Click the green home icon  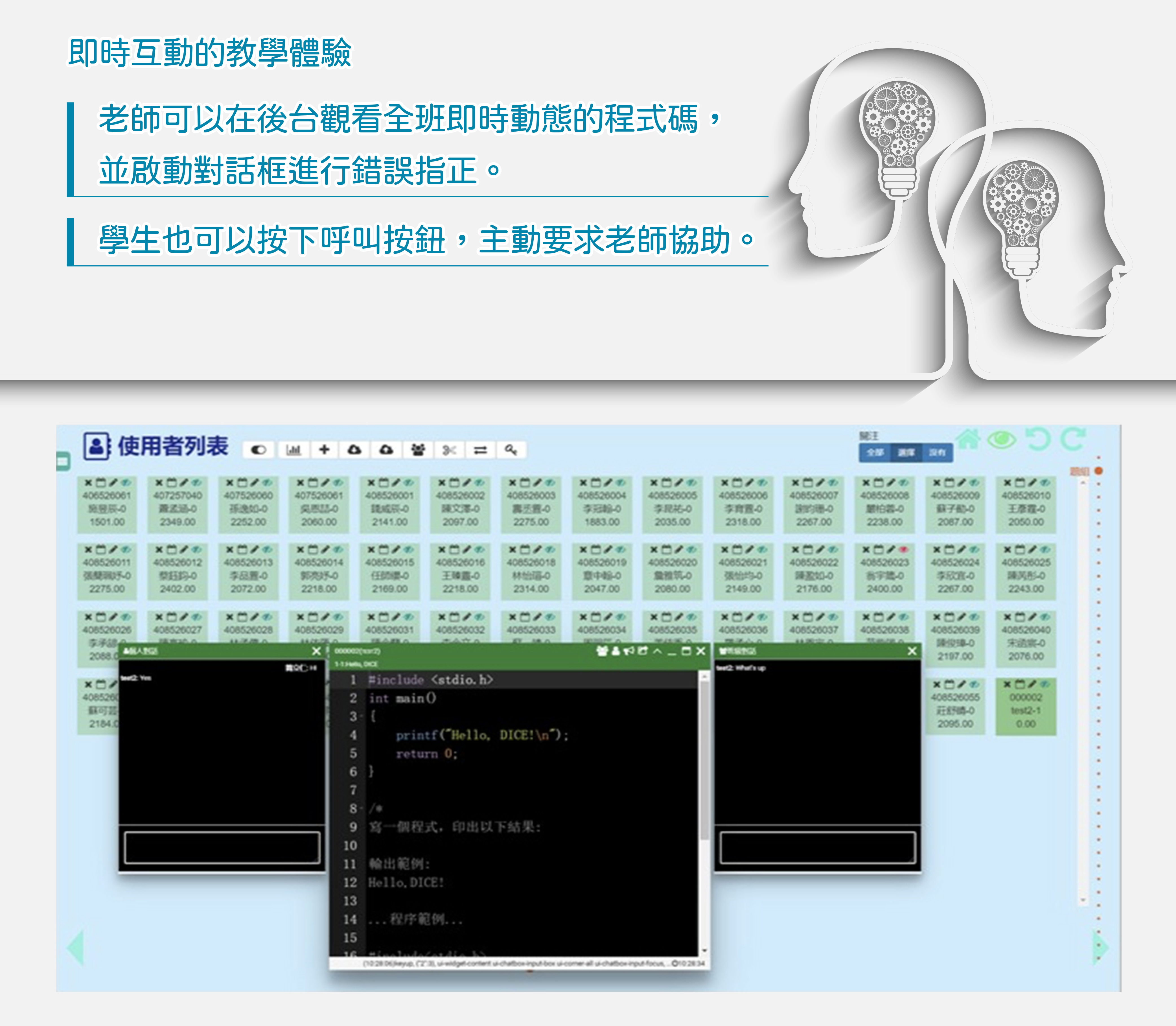969,440
